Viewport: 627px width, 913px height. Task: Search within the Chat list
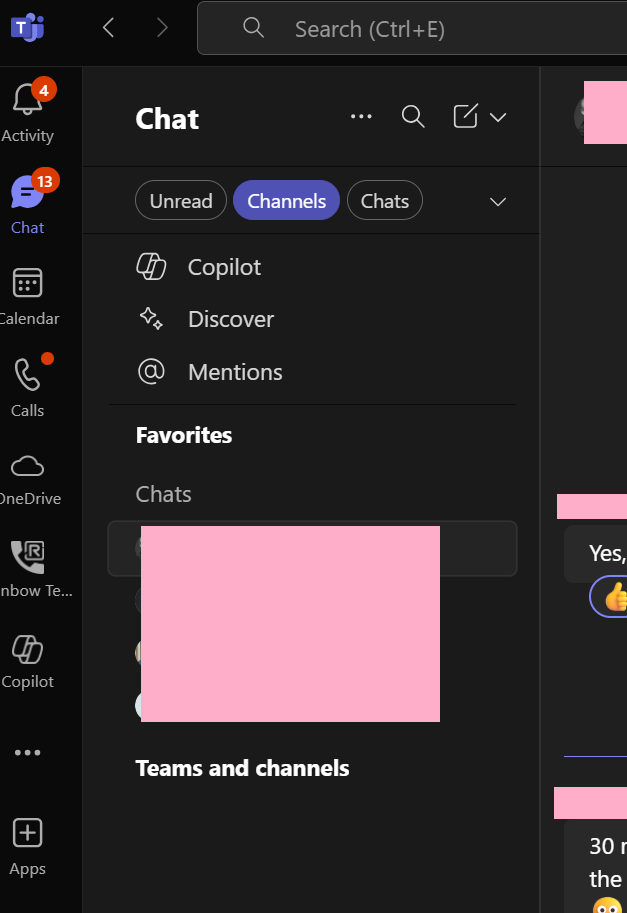click(x=413, y=116)
